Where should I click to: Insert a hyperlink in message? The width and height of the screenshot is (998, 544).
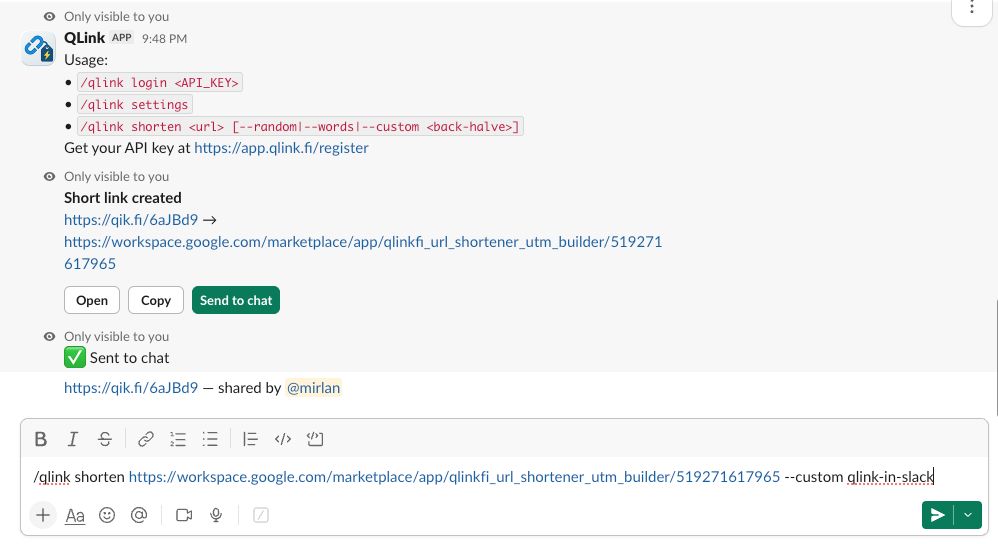click(x=146, y=439)
